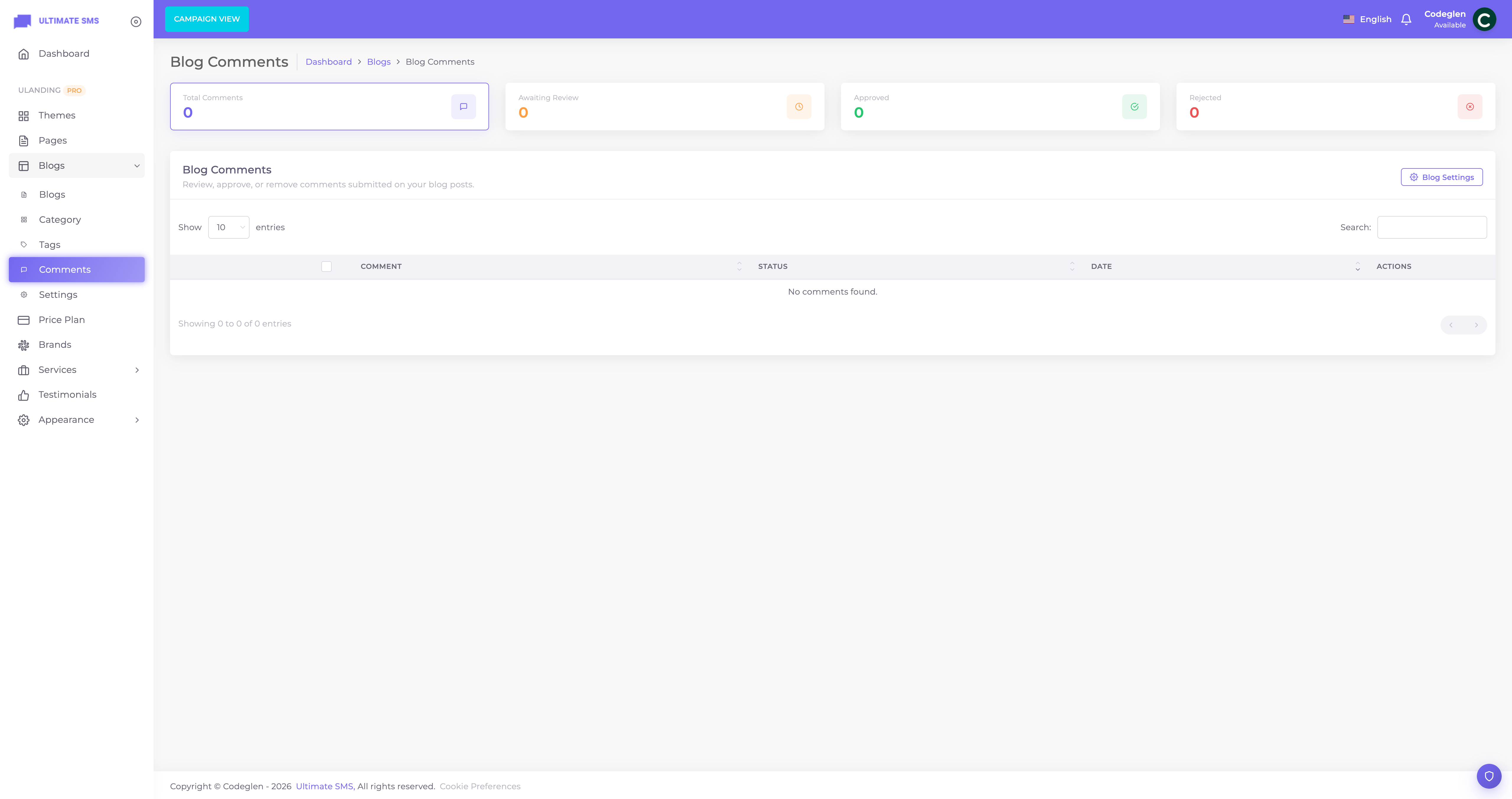Click the Dashboard home icon in sidebar
1512x799 pixels.
[x=24, y=54]
